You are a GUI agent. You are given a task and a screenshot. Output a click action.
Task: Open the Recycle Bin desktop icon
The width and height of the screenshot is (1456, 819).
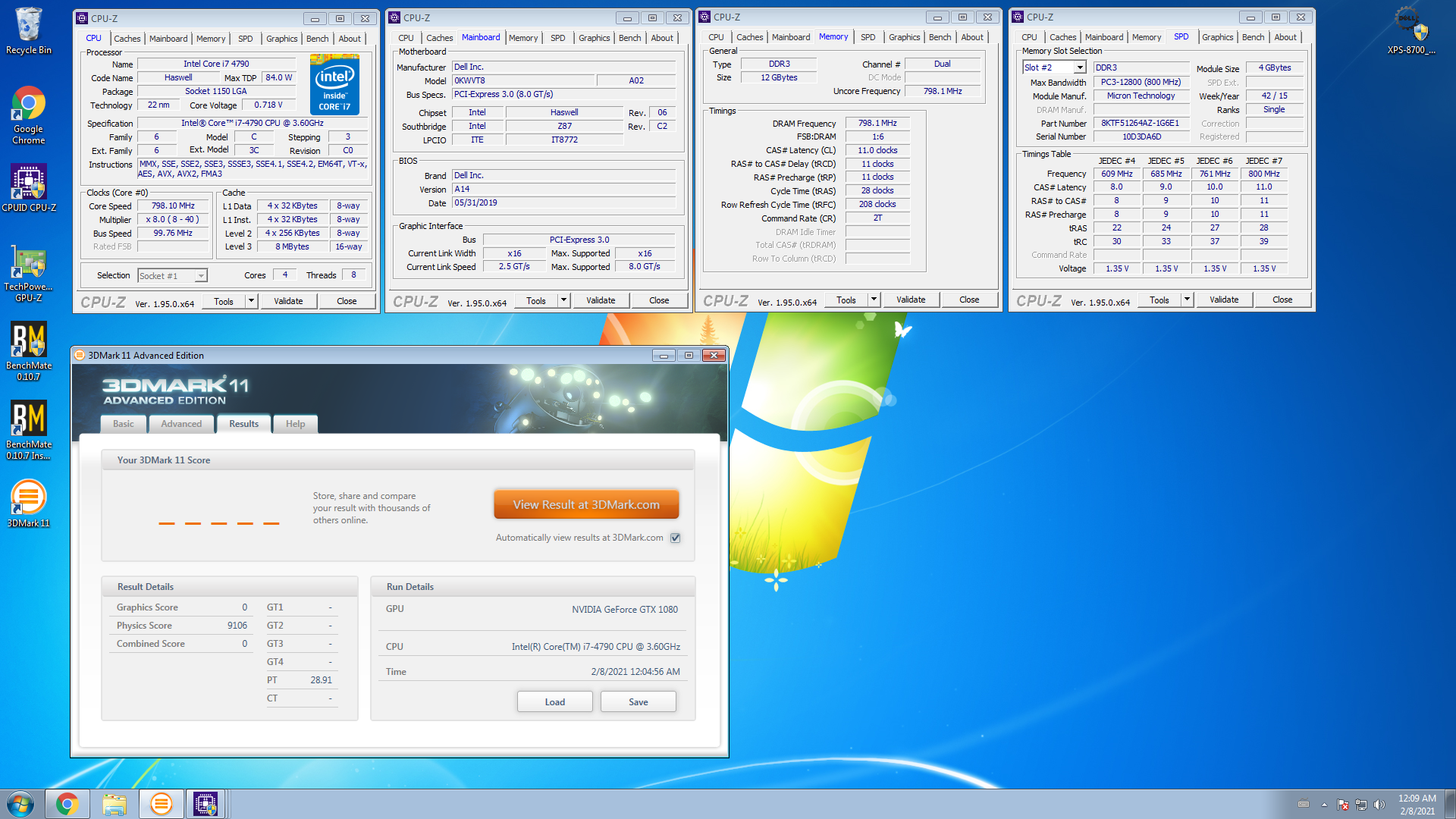pos(29,31)
